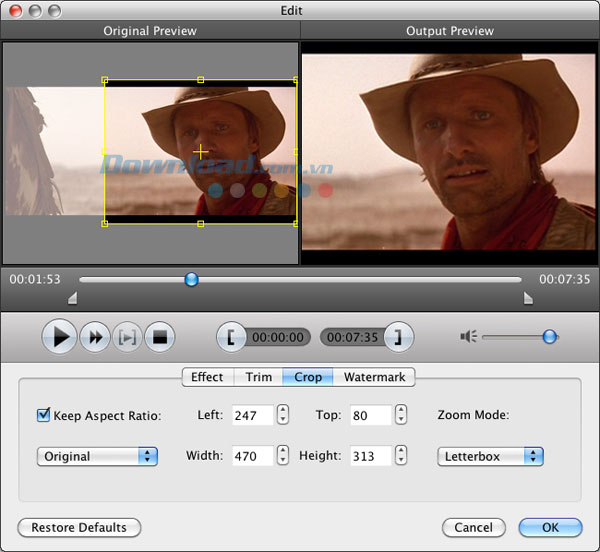The height and width of the screenshot is (552, 600).
Task: Click the Output Preview image
Action: [x=448, y=152]
